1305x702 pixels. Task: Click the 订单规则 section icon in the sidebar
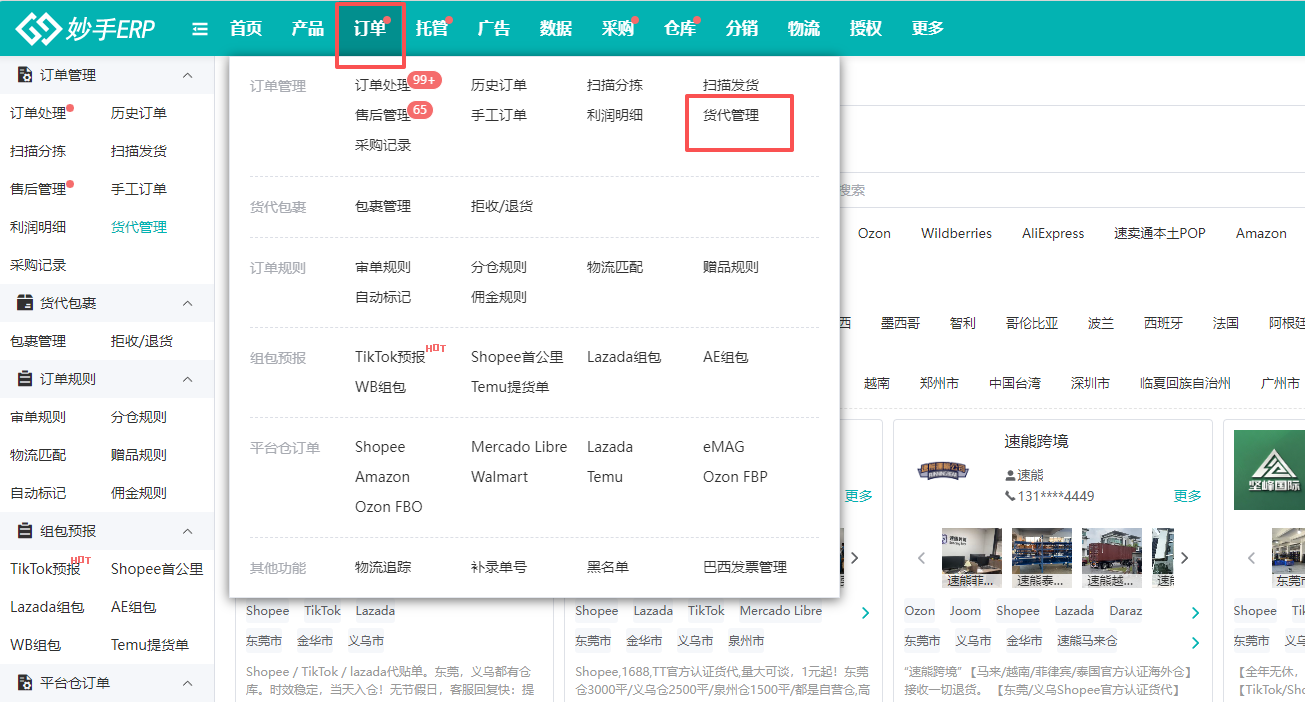[25, 379]
